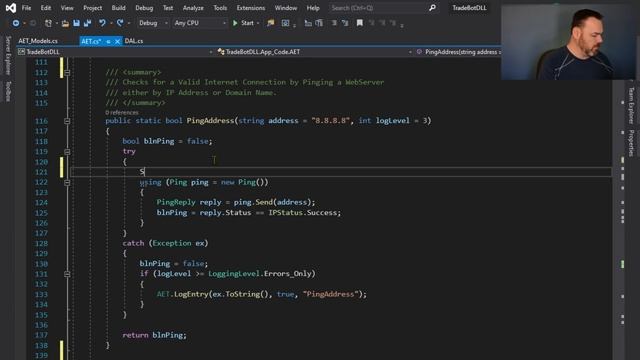The image size is (640, 360).
Task: Click the Open File folder icon
Action: point(65,23)
